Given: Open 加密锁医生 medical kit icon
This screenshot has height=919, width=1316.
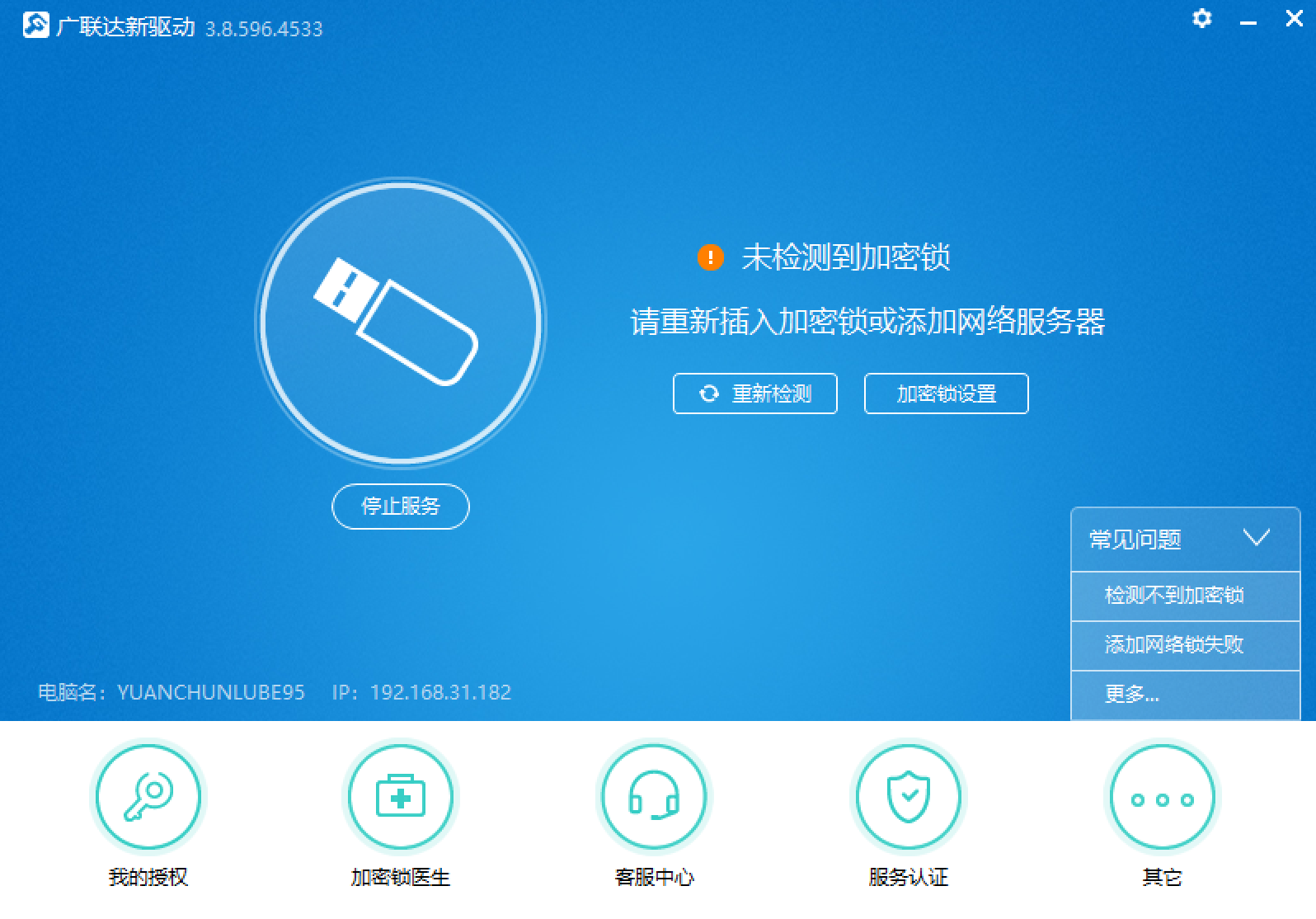Looking at the screenshot, I should pos(401,798).
